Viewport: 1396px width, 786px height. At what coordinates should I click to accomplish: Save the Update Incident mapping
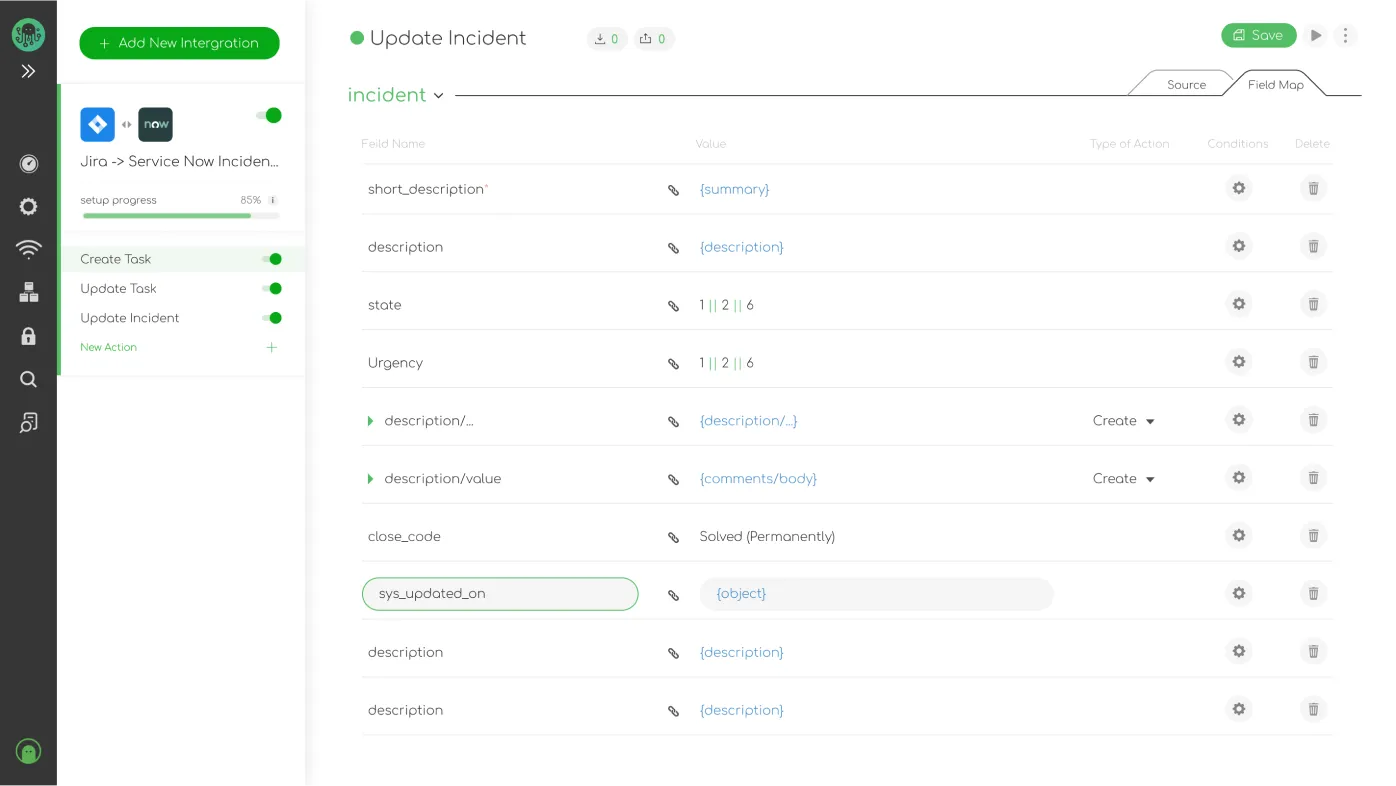pos(1258,36)
